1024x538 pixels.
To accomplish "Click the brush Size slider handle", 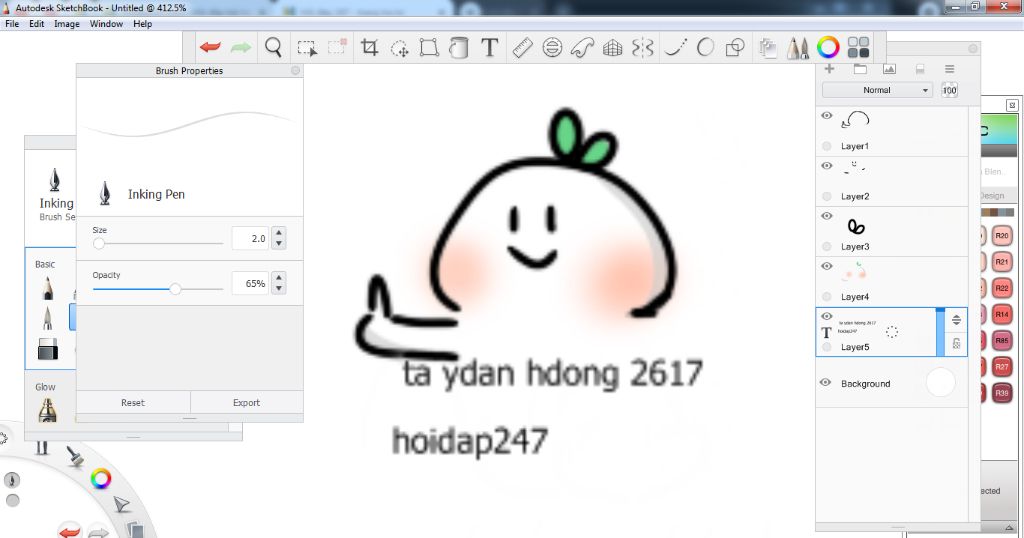I will (99, 244).
